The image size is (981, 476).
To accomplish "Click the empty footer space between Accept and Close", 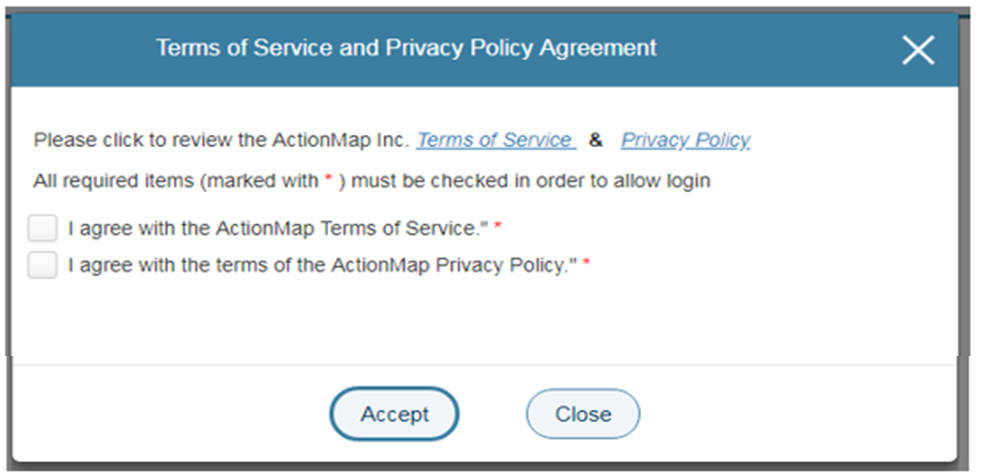I will (x=492, y=414).
